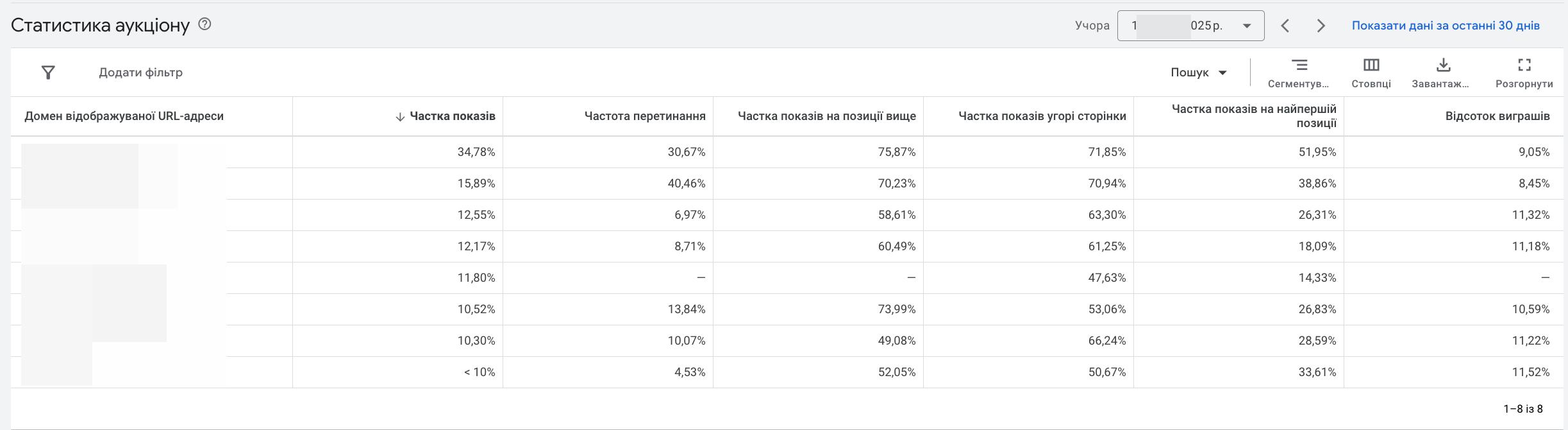This screenshot has width=1568, height=430.
Task: Click the Сегментувати segment icon
Action: coord(1299,65)
